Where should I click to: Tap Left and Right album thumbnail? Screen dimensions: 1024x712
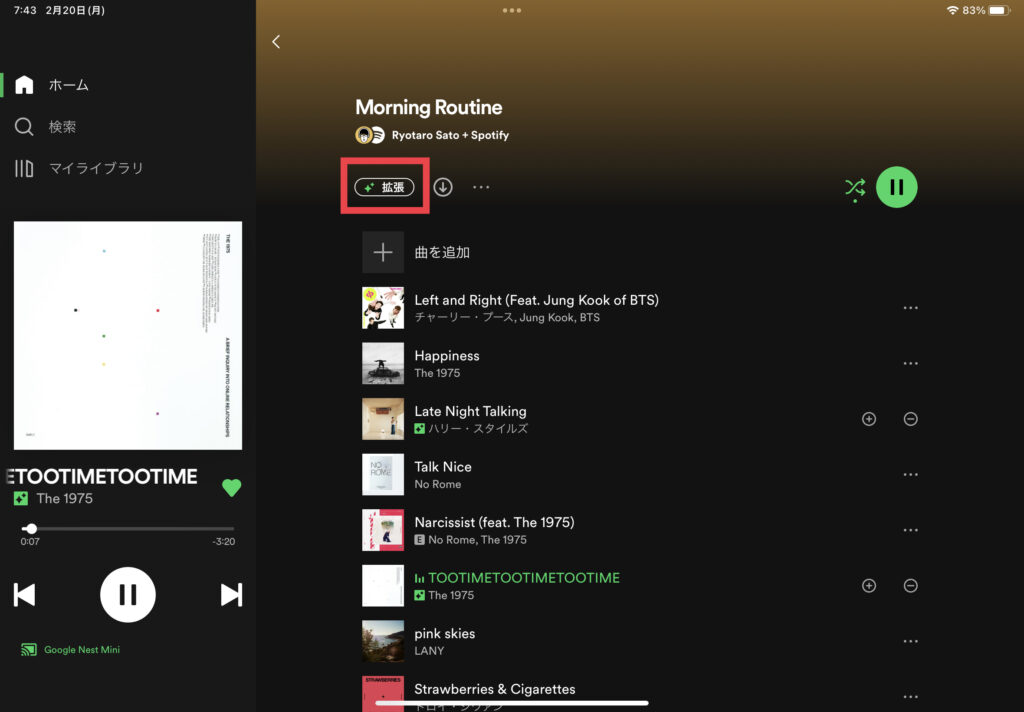click(383, 308)
